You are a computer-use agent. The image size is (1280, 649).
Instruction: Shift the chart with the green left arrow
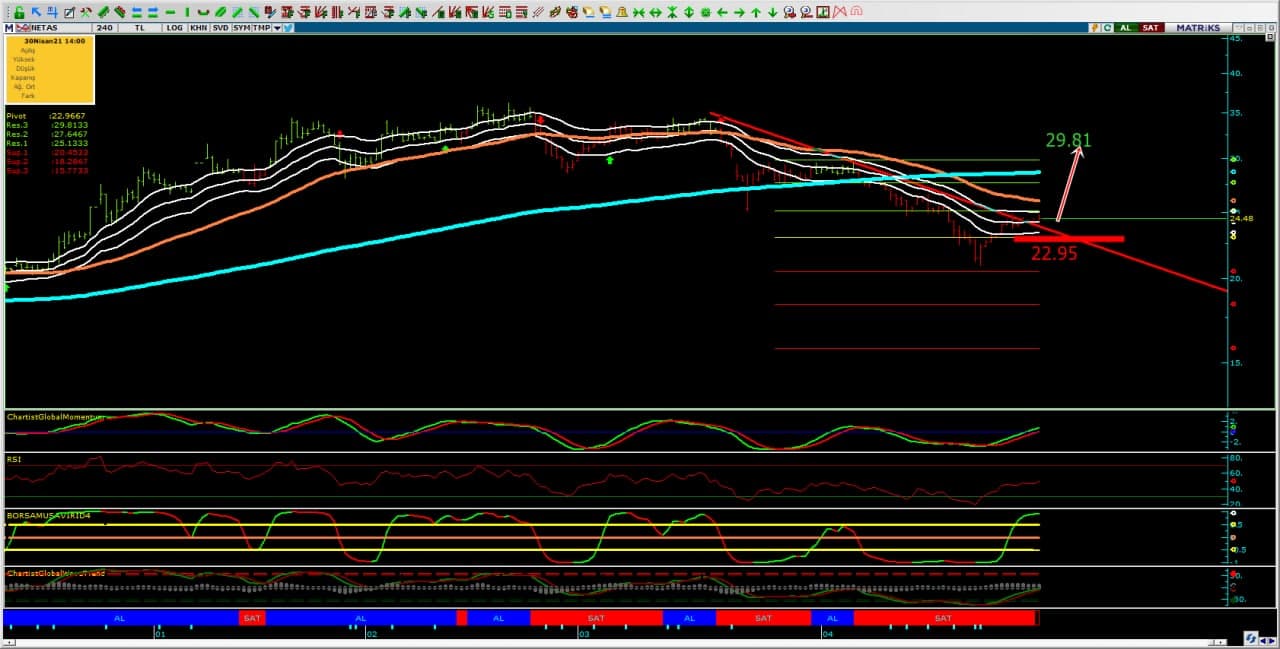tap(722, 12)
